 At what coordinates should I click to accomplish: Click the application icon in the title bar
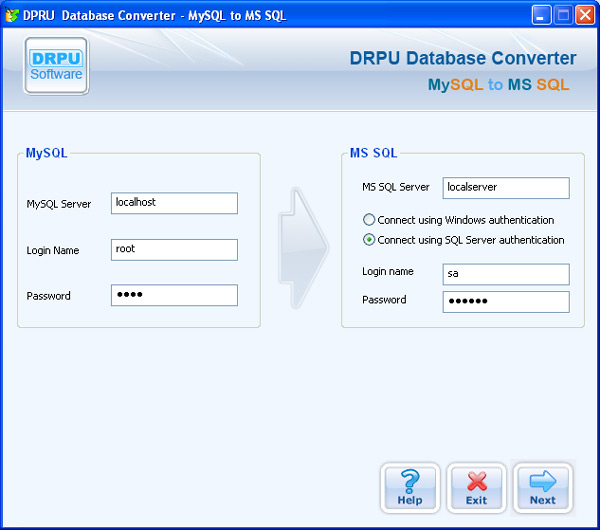(11, 15)
